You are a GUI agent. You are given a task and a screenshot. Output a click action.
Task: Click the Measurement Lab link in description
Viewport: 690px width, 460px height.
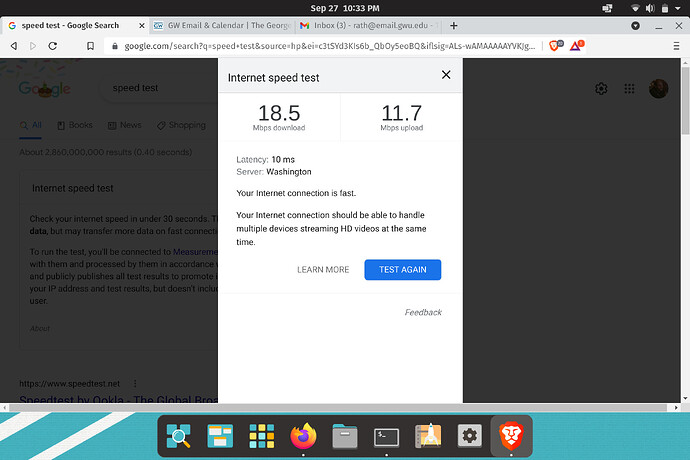click(x=195, y=252)
